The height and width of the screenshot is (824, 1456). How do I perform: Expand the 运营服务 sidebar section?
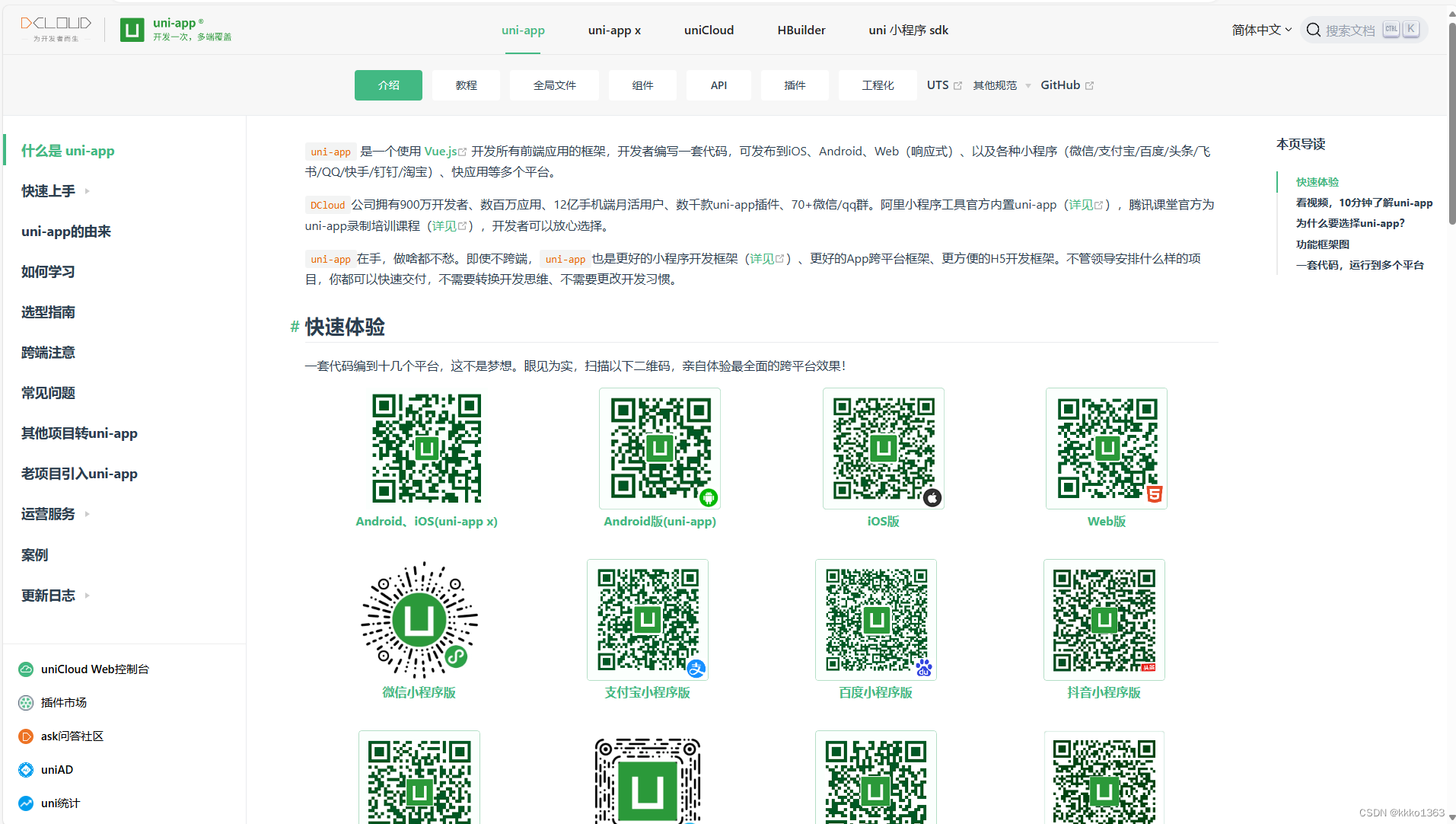[56, 514]
